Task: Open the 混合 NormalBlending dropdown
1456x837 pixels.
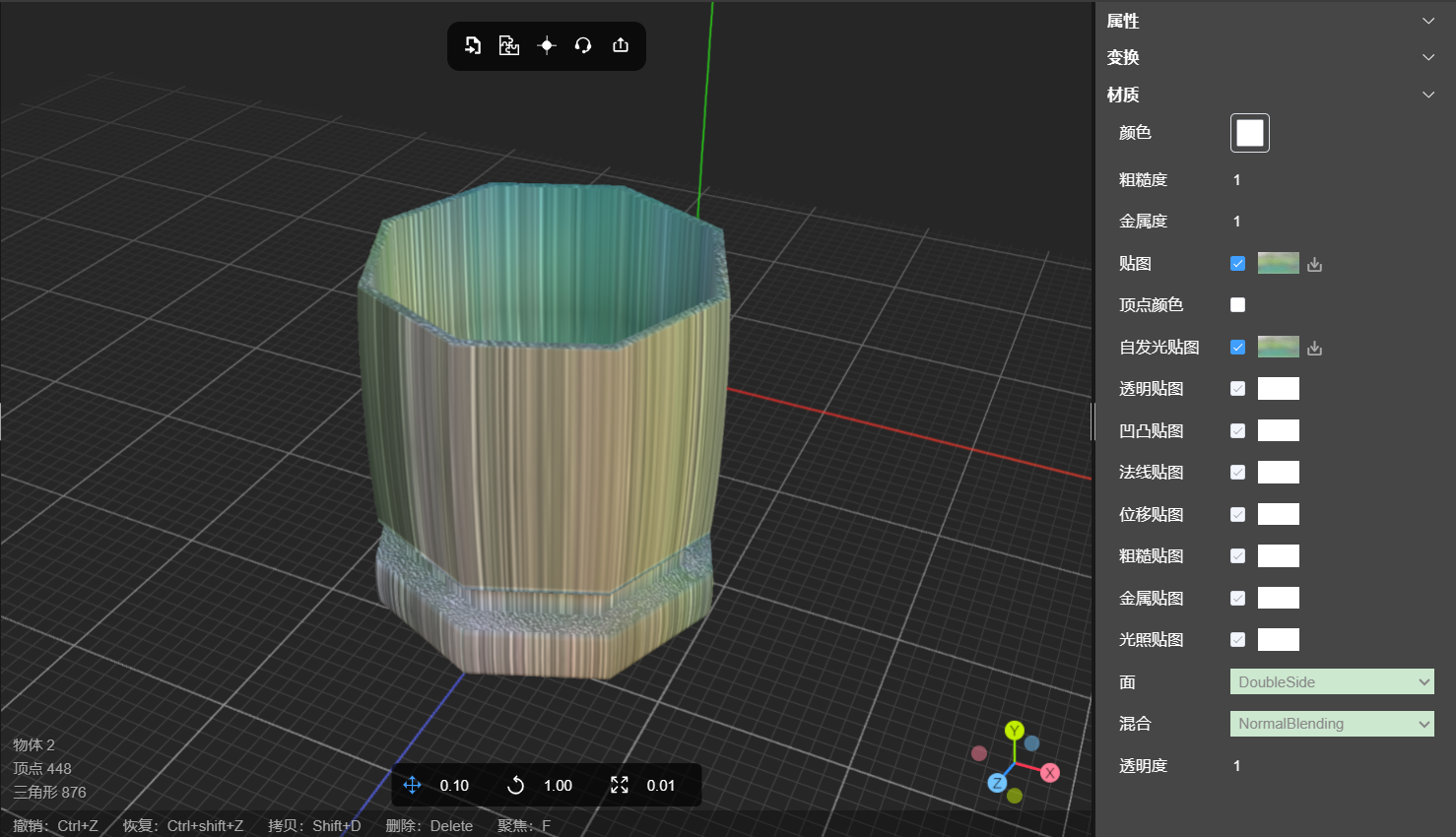Action: 1332,724
